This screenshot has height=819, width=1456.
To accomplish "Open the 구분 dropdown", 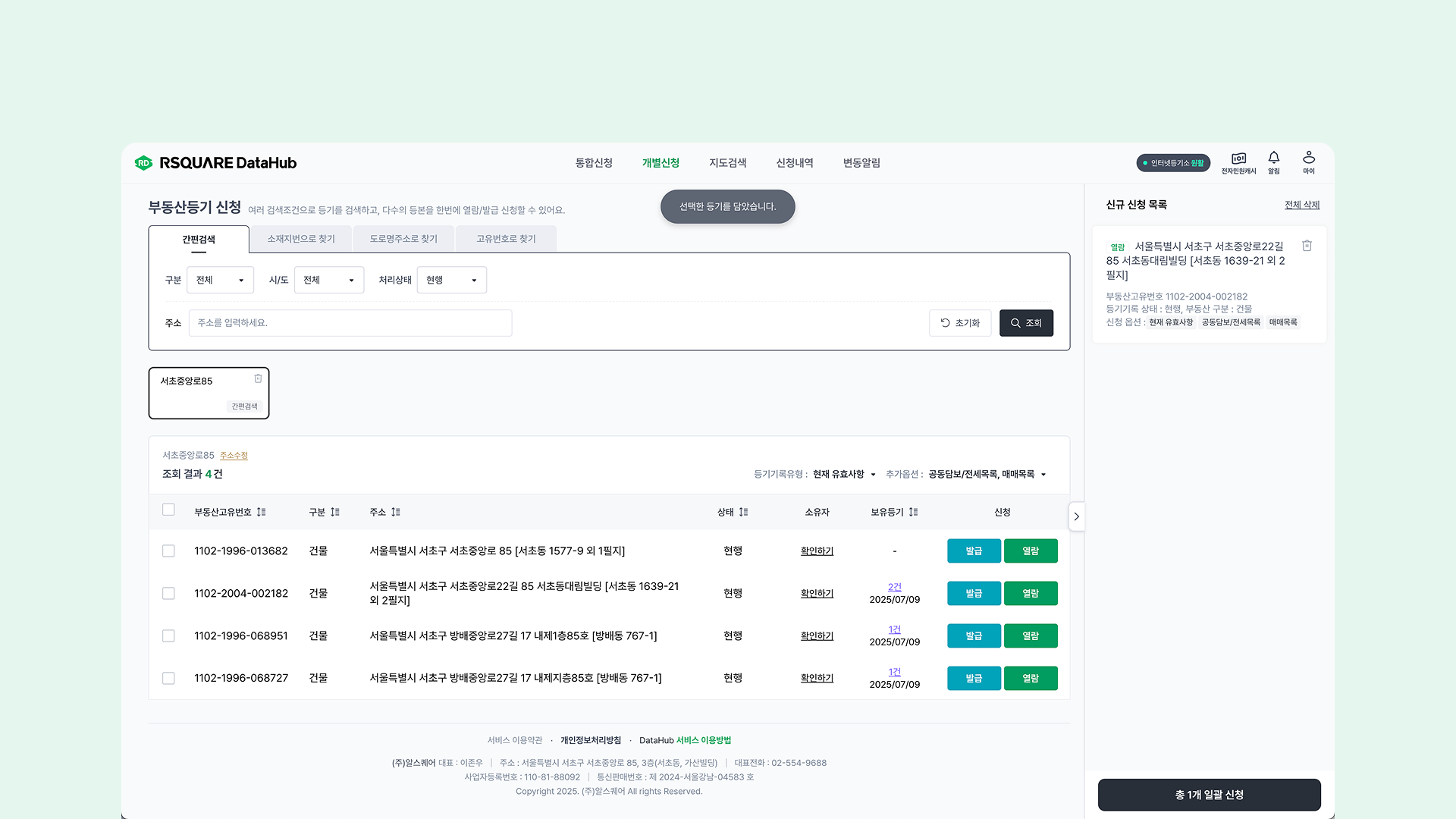I will [x=220, y=281].
